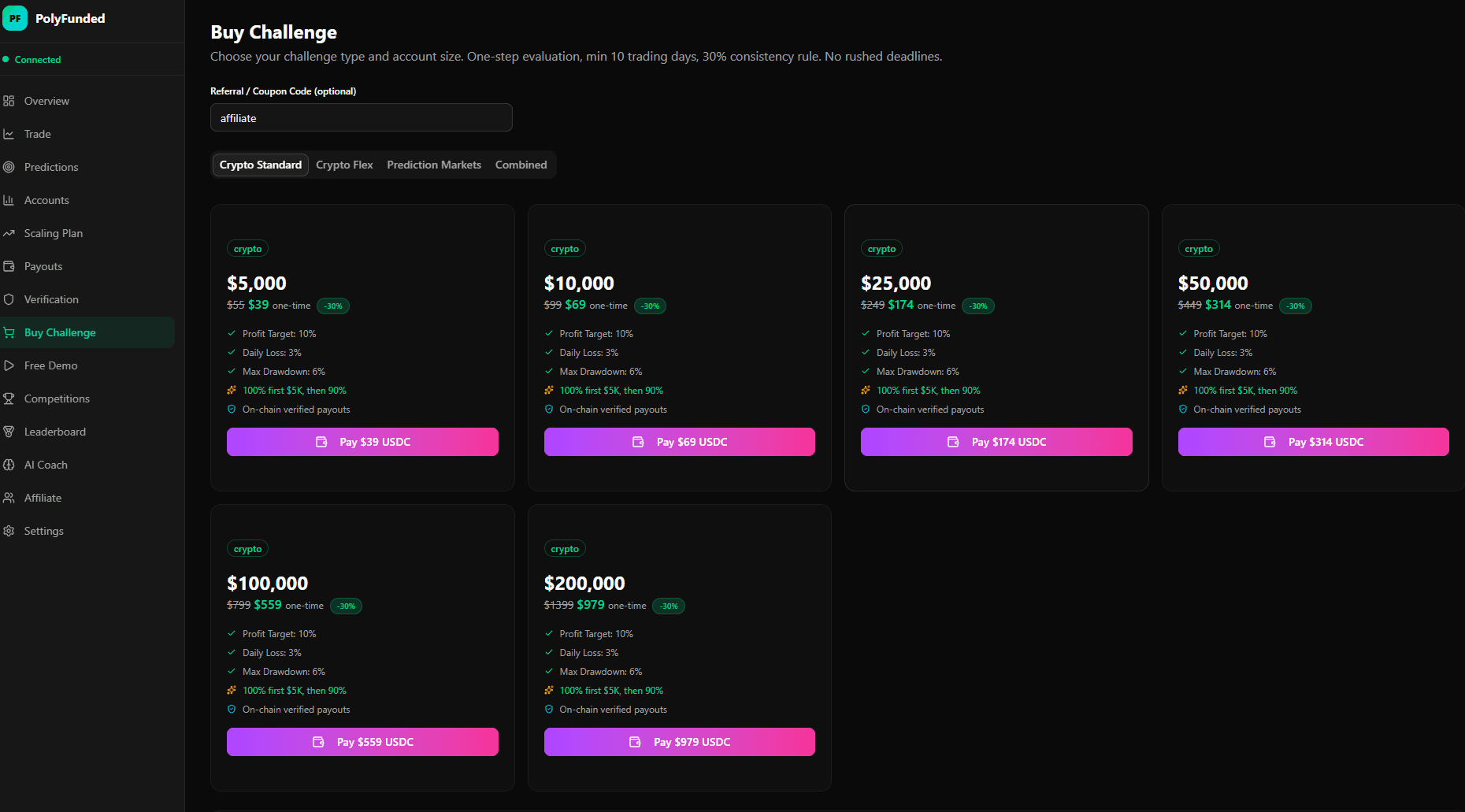The image size is (1465, 812).
Task: Open Accounts via its sidebar icon
Action: click(x=9, y=200)
